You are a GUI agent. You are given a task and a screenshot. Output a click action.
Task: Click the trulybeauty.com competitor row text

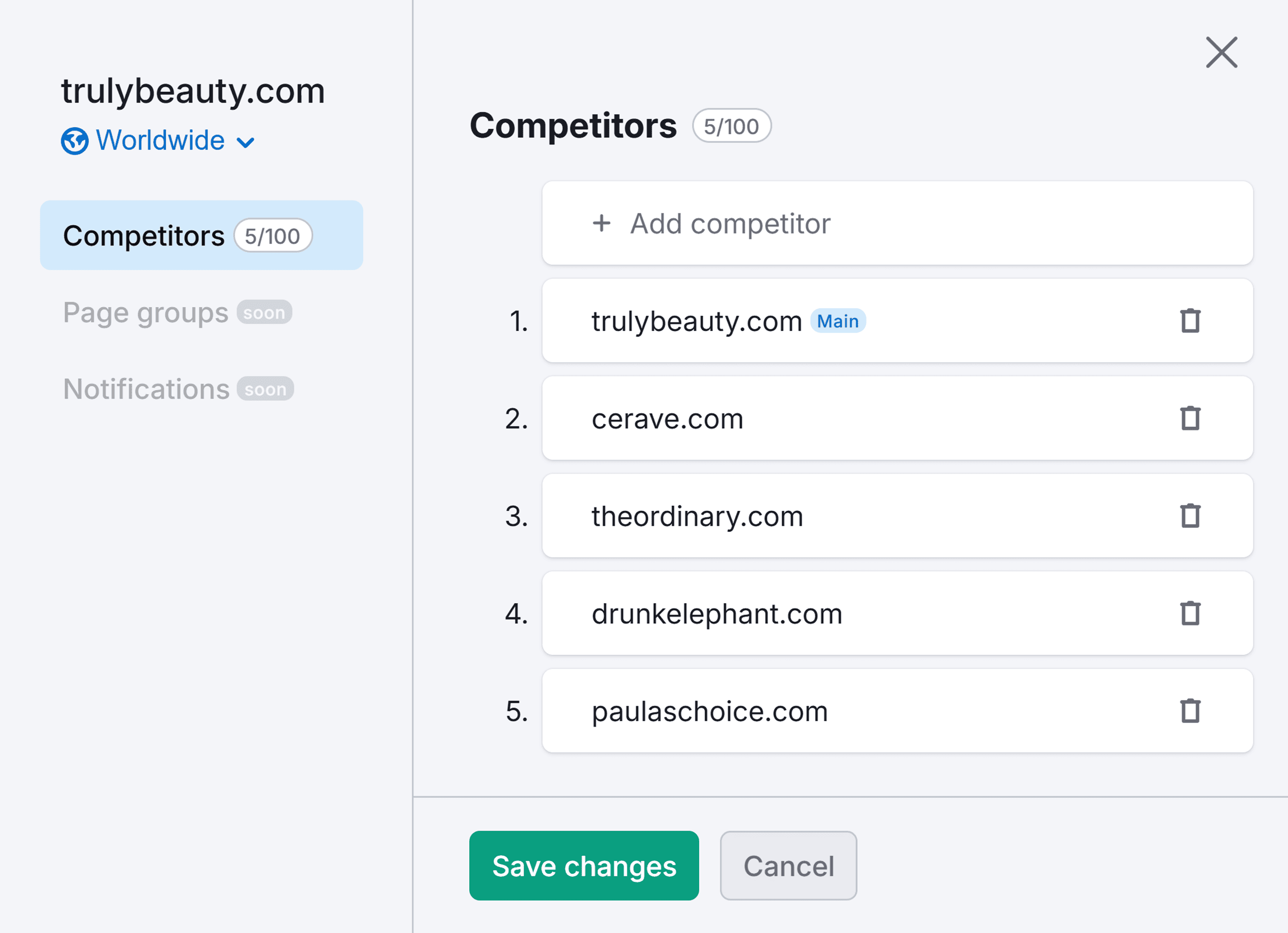(696, 322)
